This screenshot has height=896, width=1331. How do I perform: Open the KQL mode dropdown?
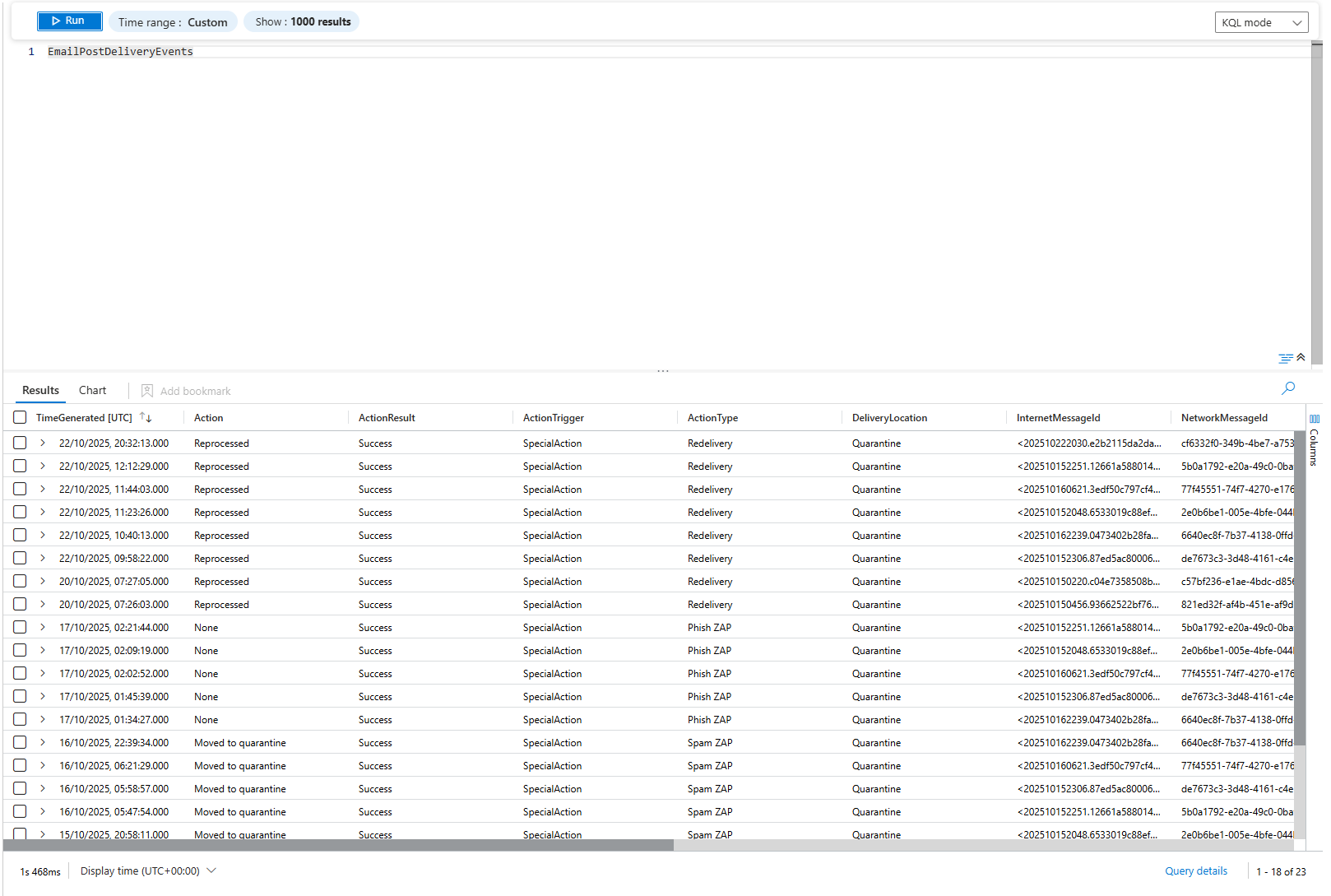[x=1261, y=22]
